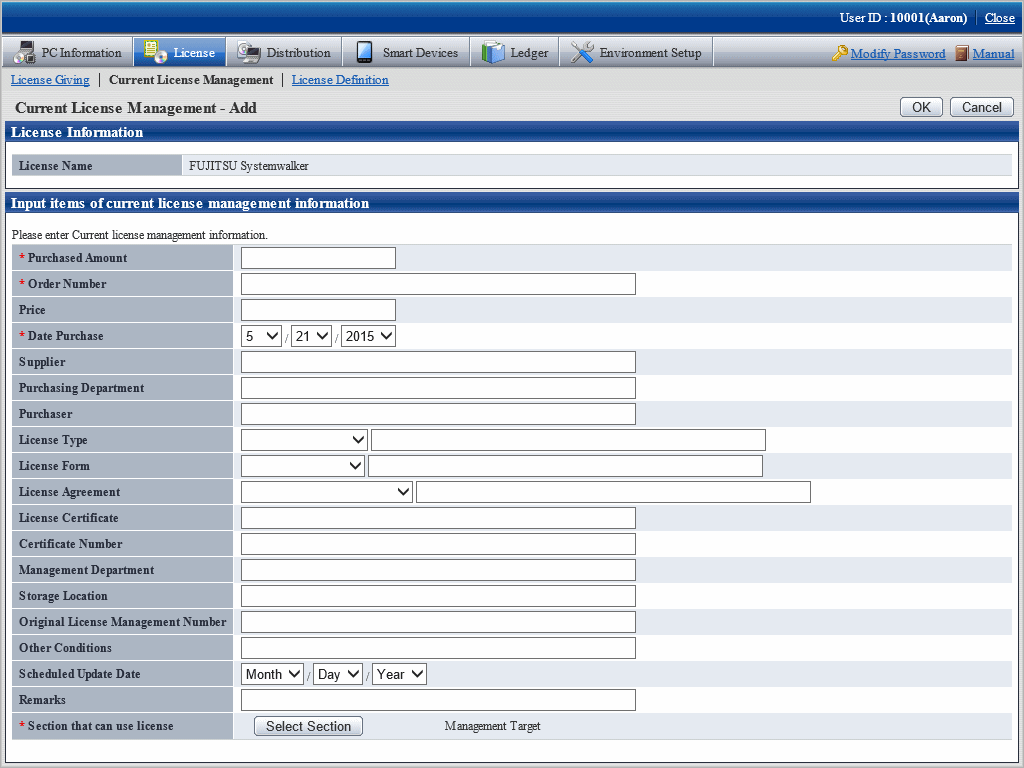Screen dimensions: 1024x768
Task: Focus the Order Number field
Action: pyautogui.click(x=438, y=284)
